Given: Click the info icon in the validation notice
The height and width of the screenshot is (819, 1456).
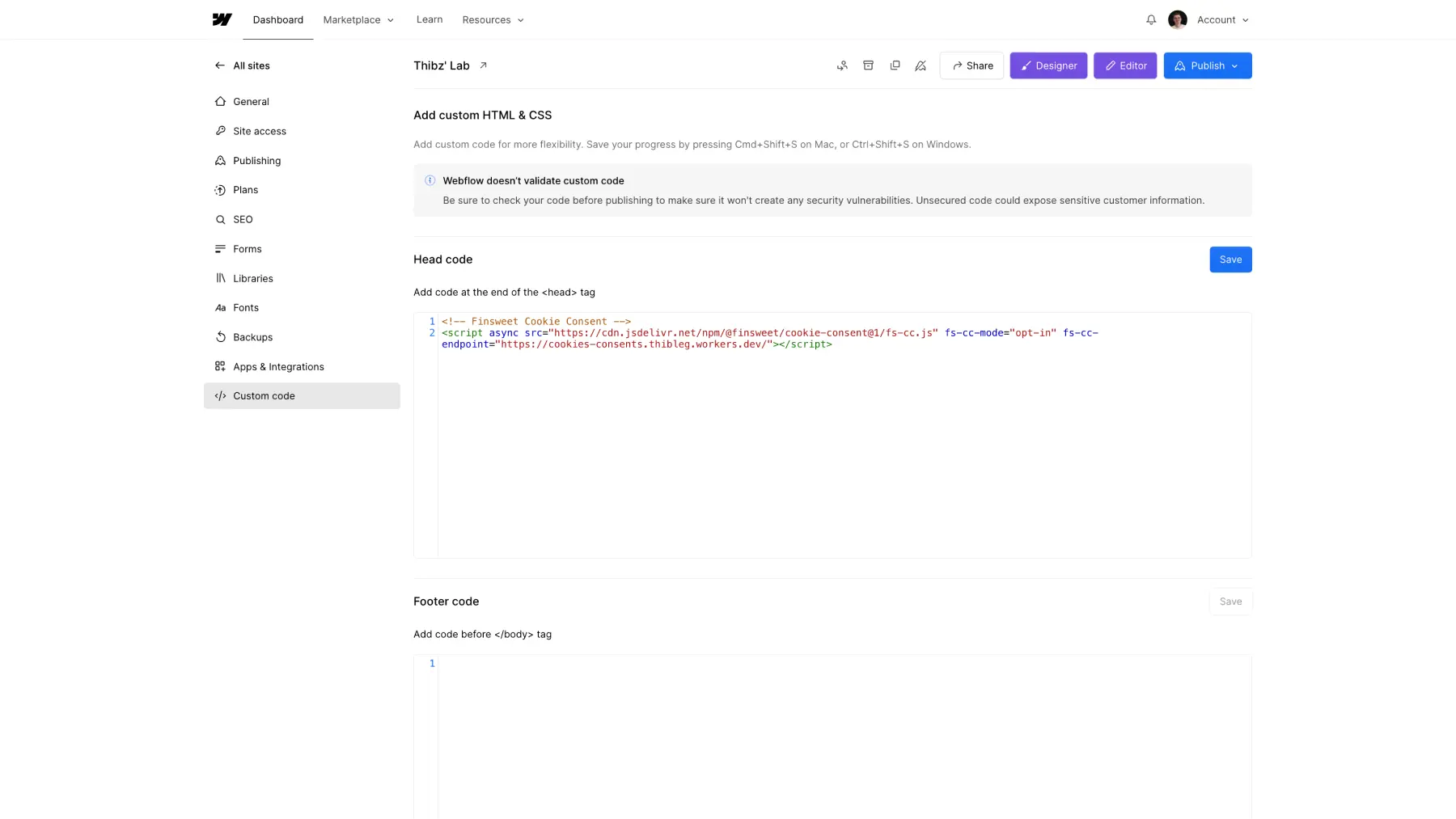Looking at the screenshot, I should point(430,180).
